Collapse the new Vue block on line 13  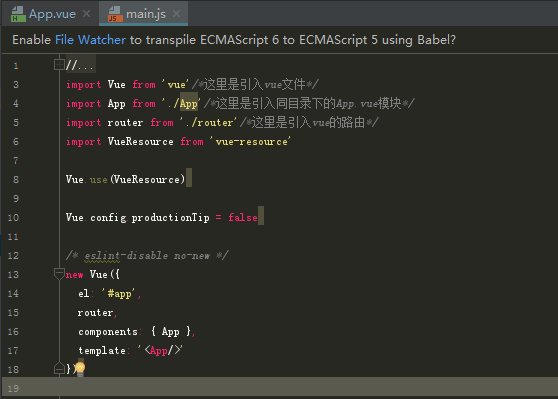59,274
